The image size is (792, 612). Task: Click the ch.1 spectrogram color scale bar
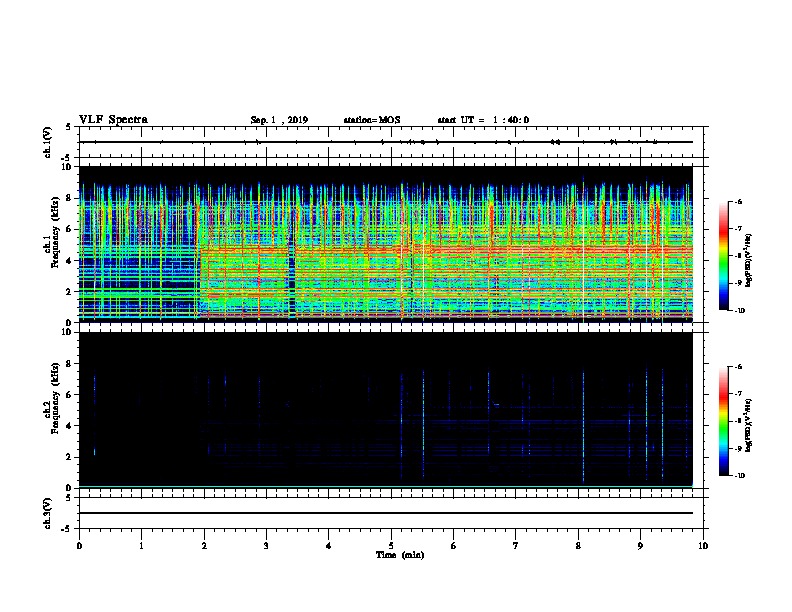[723, 256]
